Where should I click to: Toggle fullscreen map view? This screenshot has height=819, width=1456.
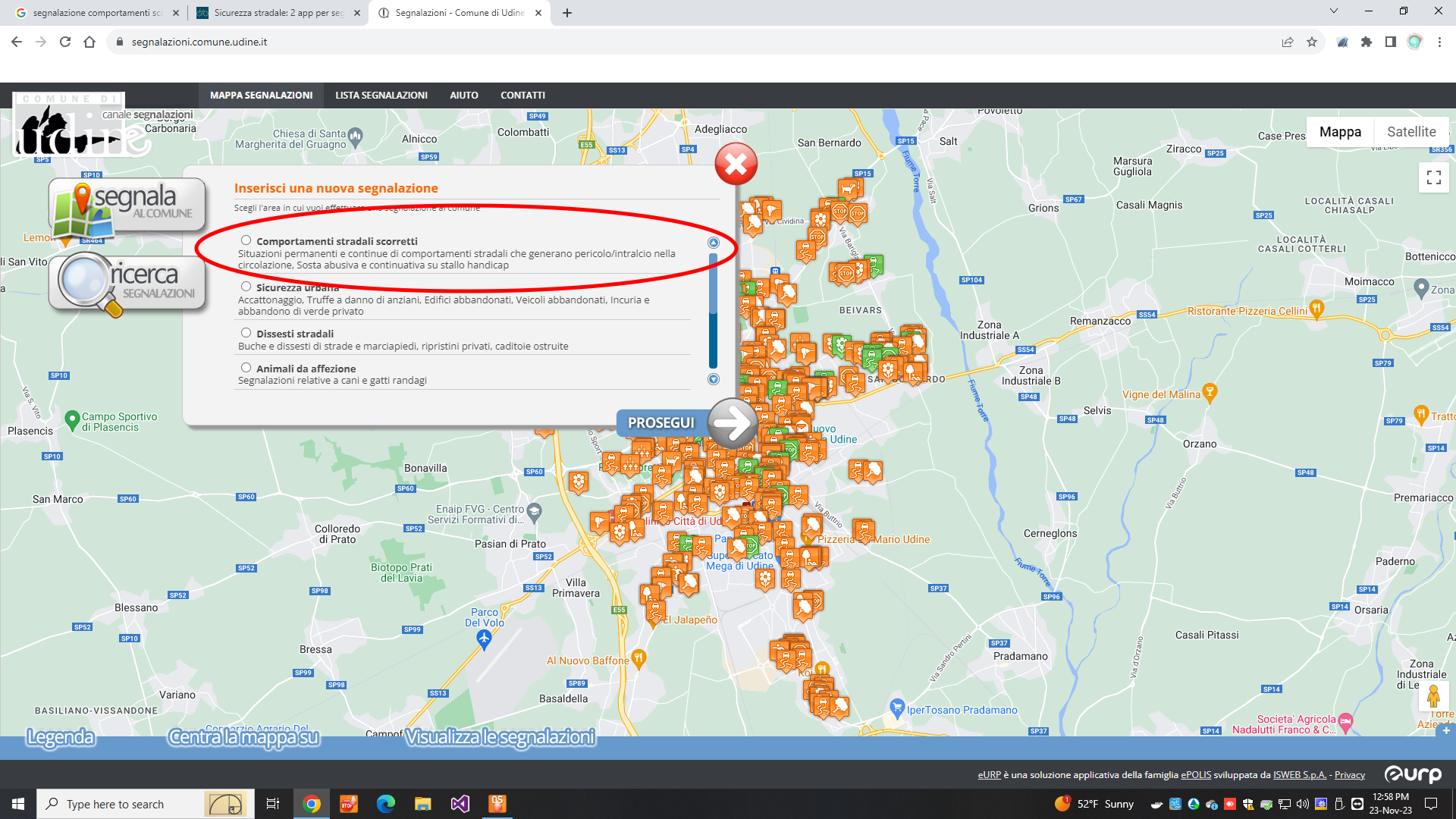(x=1433, y=177)
